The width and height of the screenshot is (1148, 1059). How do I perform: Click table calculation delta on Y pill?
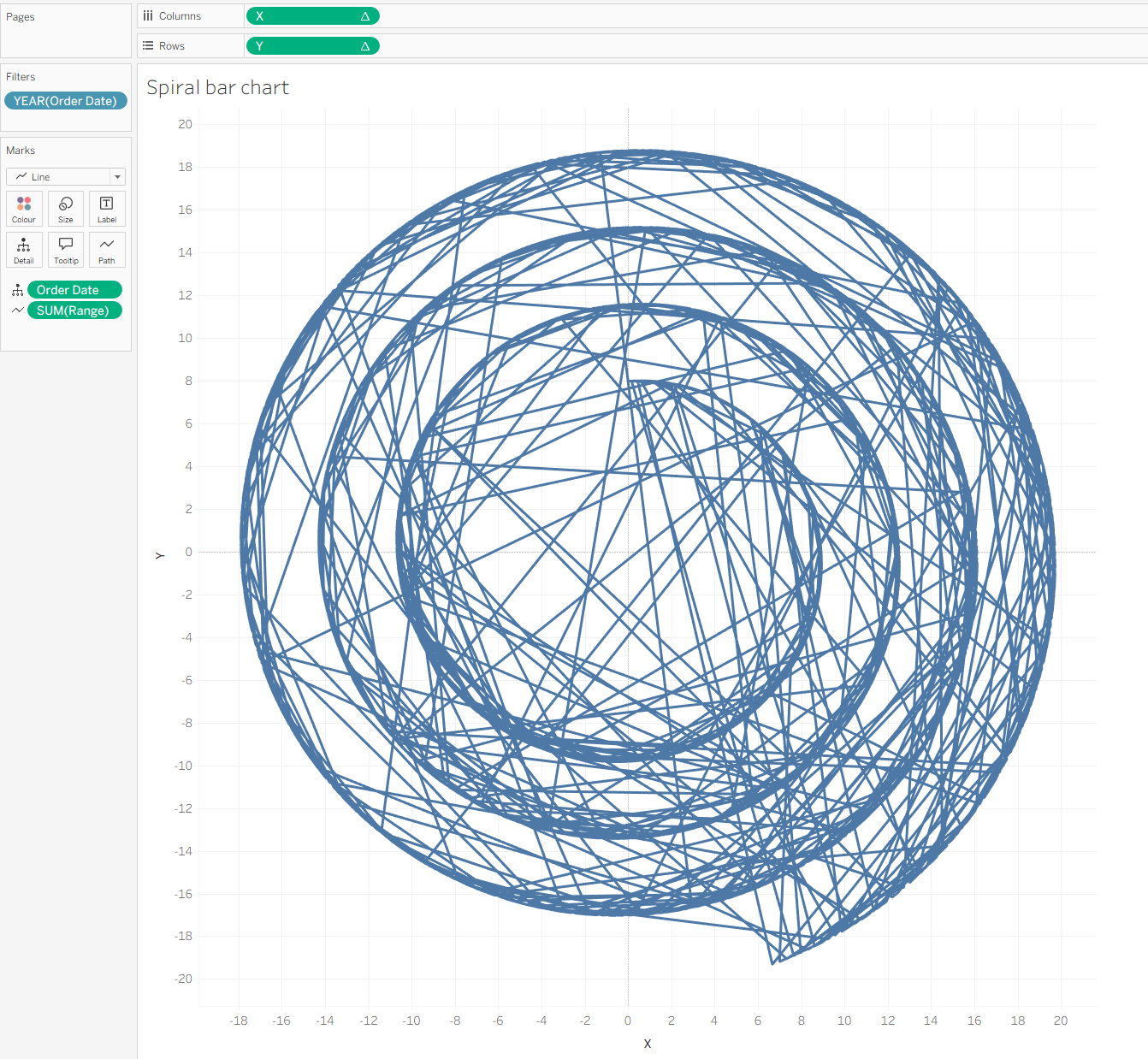click(365, 46)
